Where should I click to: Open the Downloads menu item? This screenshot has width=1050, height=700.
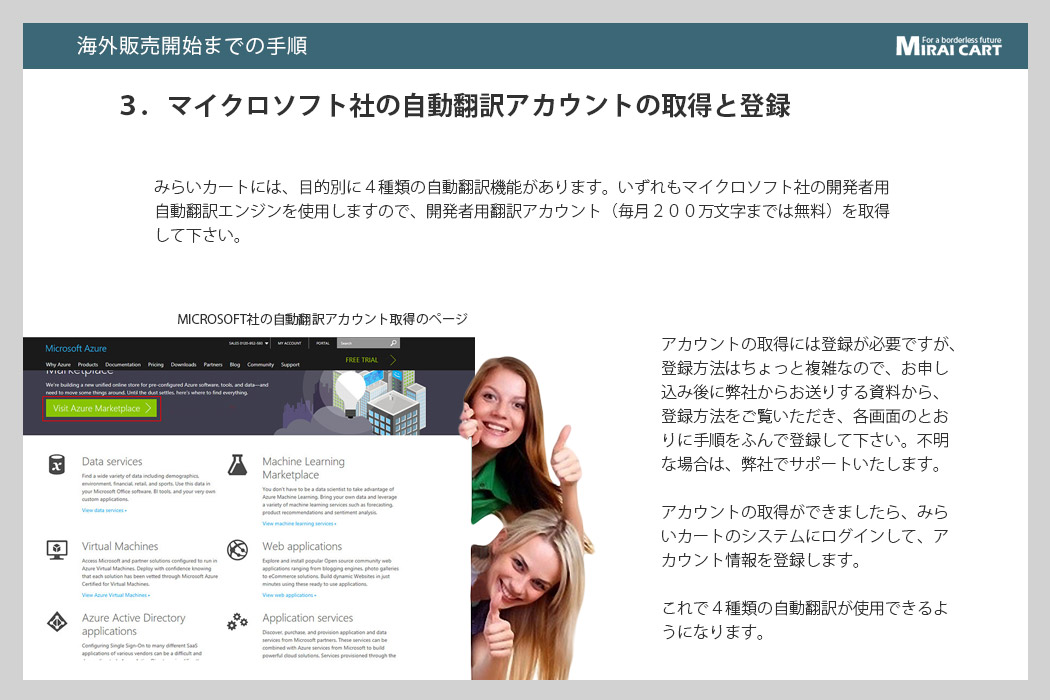[x=183, y=364]
